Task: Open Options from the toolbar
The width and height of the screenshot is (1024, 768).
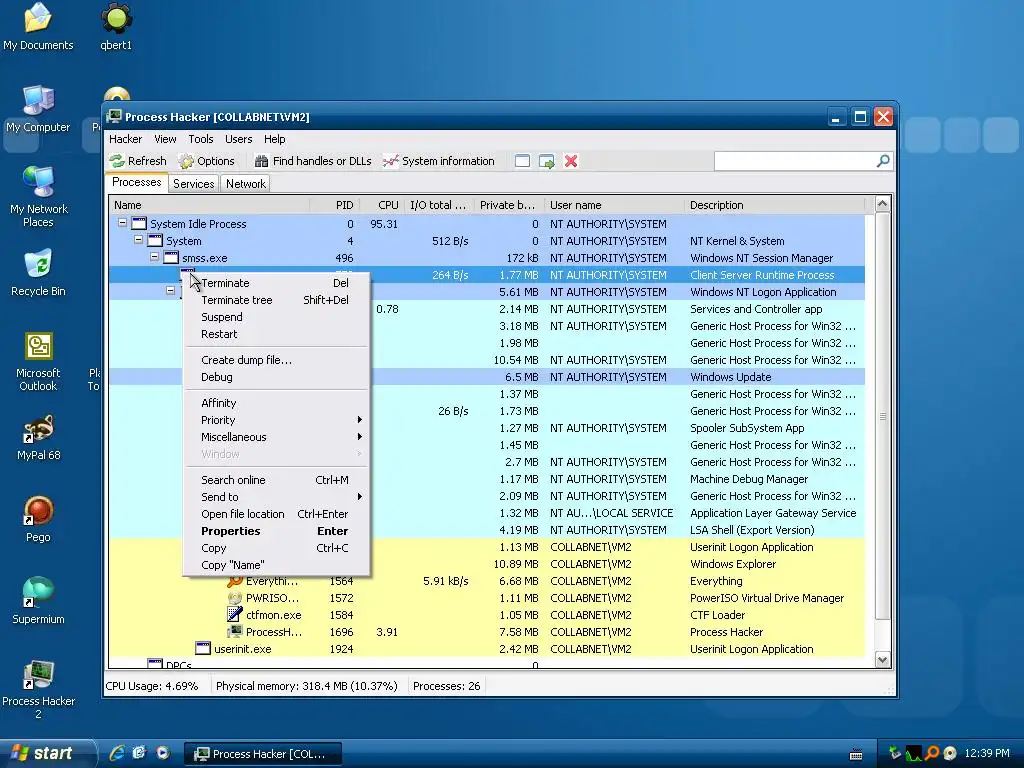Action: point(206,161)
